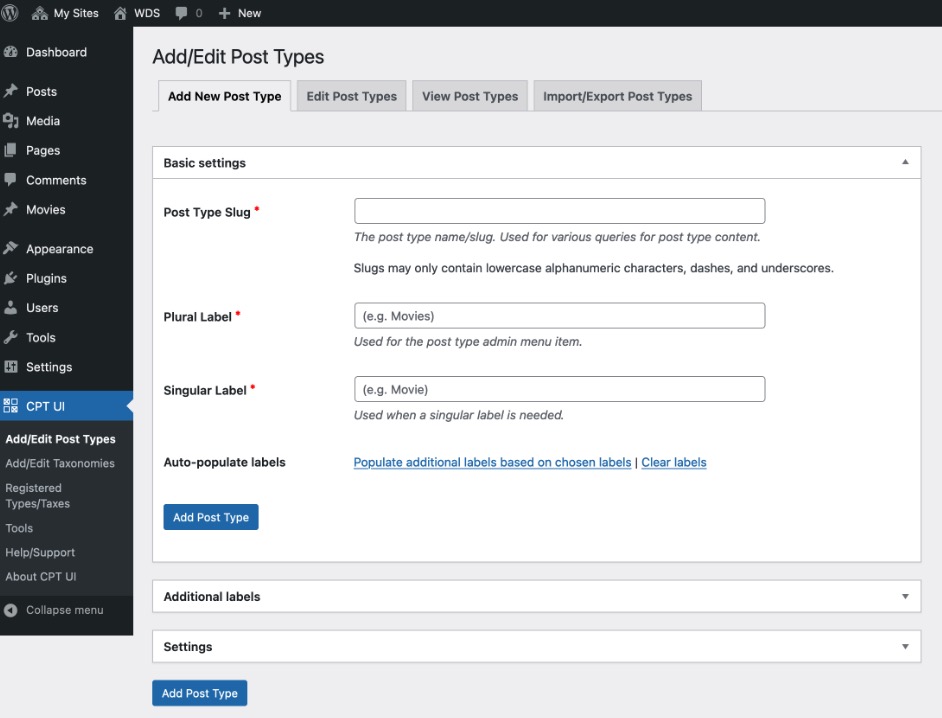Open Dashboard from the sidebar
The image size is (942, 718).
(56, 52)
